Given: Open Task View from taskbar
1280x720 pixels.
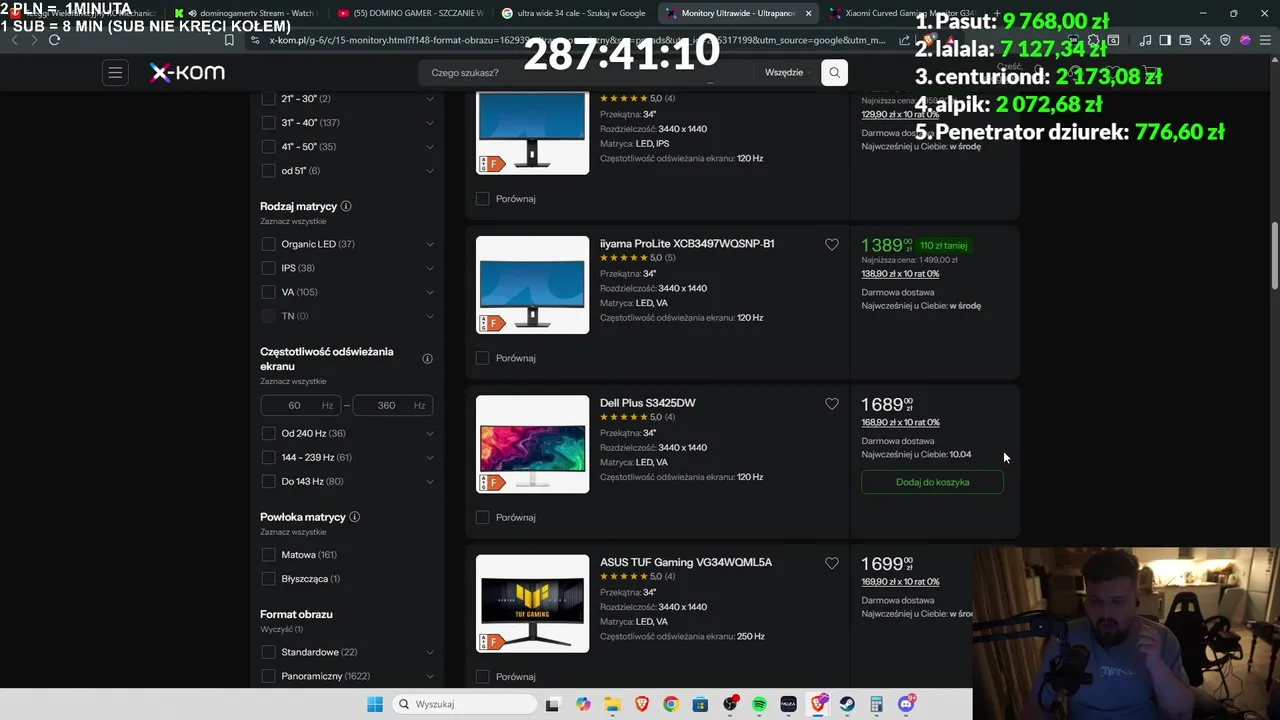Looking at the screenshot, I should 552,704.
